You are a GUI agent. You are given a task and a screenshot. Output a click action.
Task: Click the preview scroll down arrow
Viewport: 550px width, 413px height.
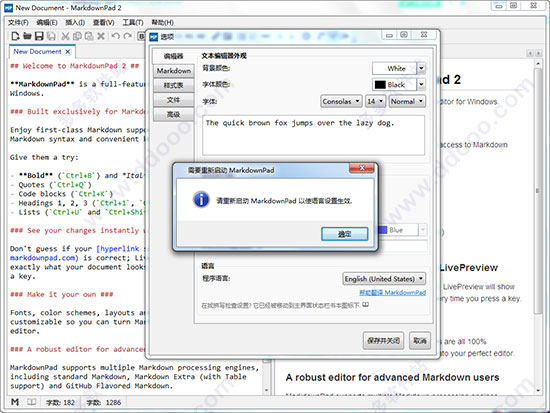(x=537, y=390)
